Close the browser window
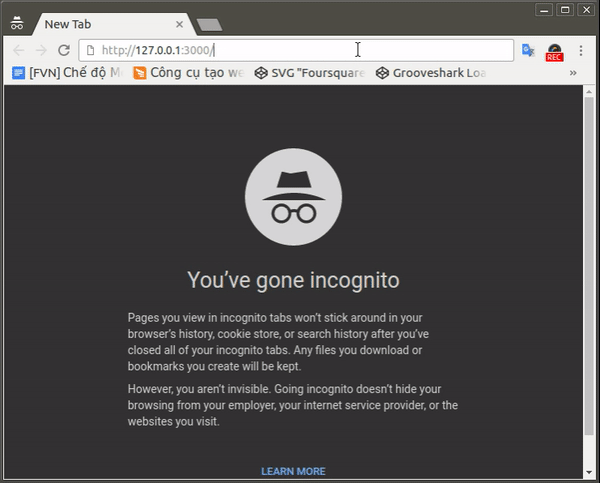This screenshot has height=483, width=600. pos(586,10)
